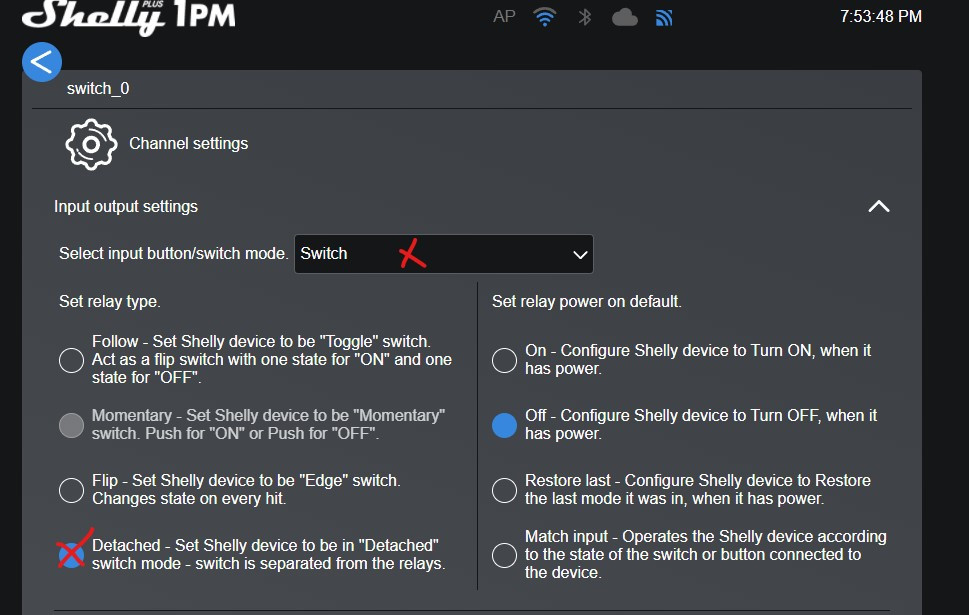Click the cloud connection icon

[x=625, y=17]
